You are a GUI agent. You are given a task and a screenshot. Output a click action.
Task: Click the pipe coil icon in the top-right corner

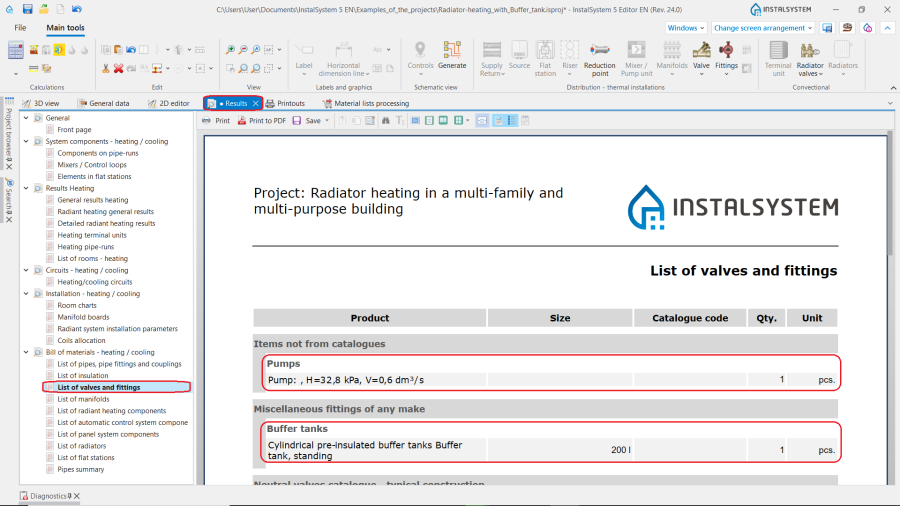point(847,28)
